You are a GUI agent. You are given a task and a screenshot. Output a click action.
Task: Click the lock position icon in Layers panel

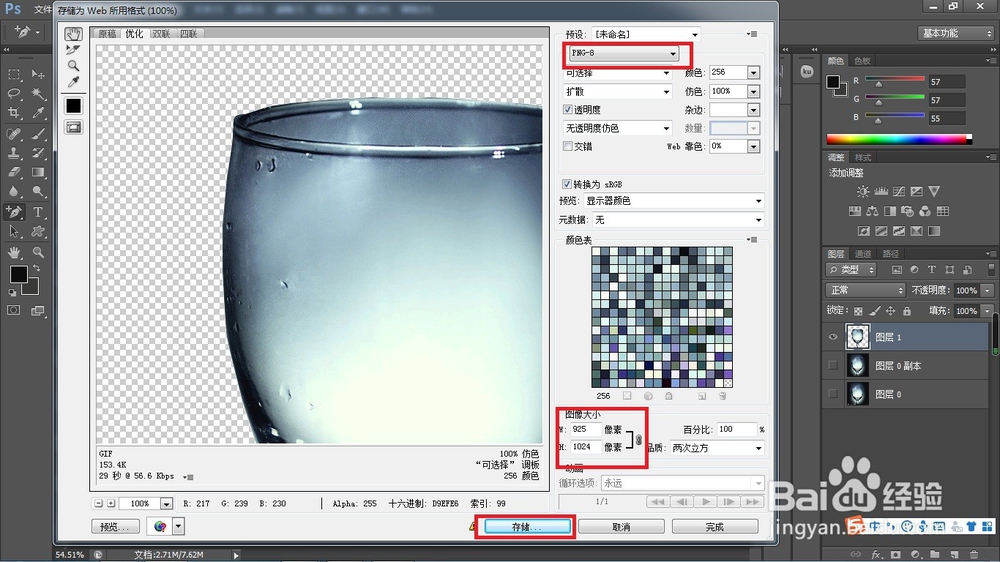click(x=890, y=311)
